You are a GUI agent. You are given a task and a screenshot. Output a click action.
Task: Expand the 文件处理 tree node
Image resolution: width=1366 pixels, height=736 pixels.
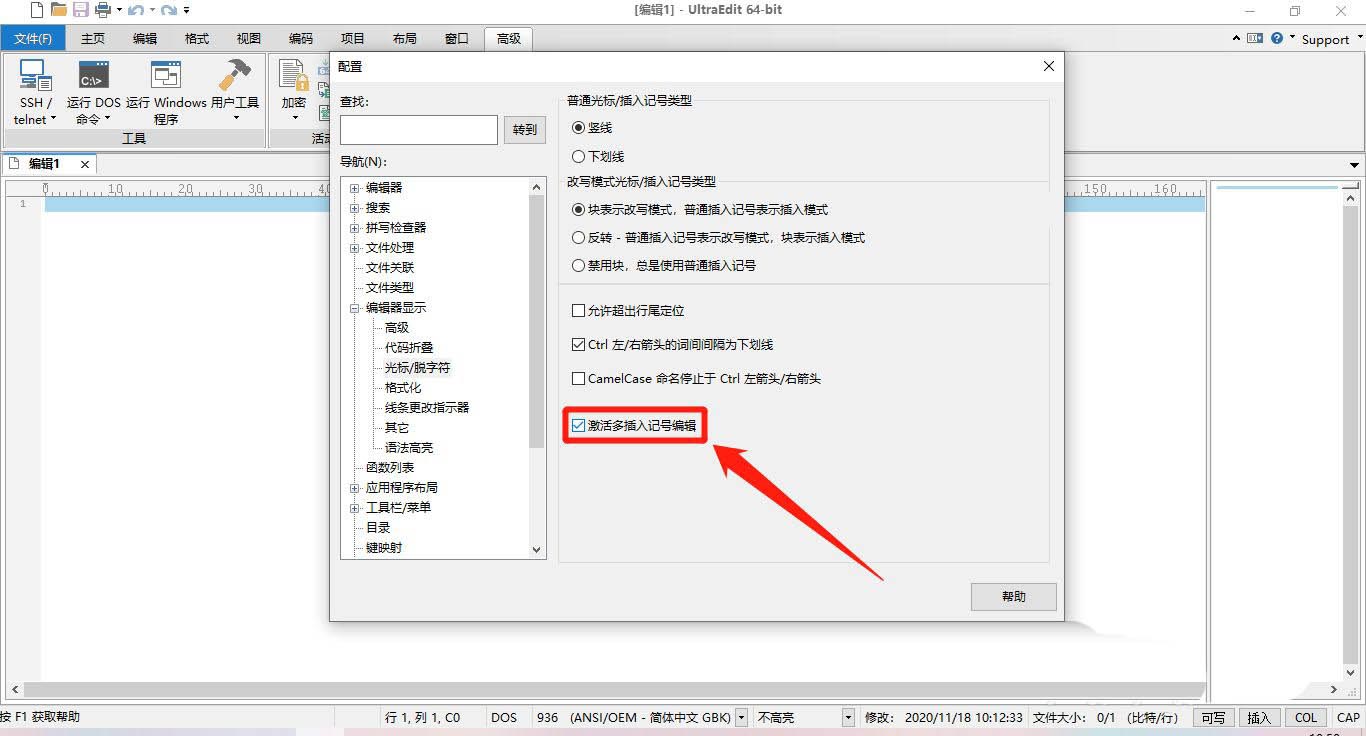(354, 248)
